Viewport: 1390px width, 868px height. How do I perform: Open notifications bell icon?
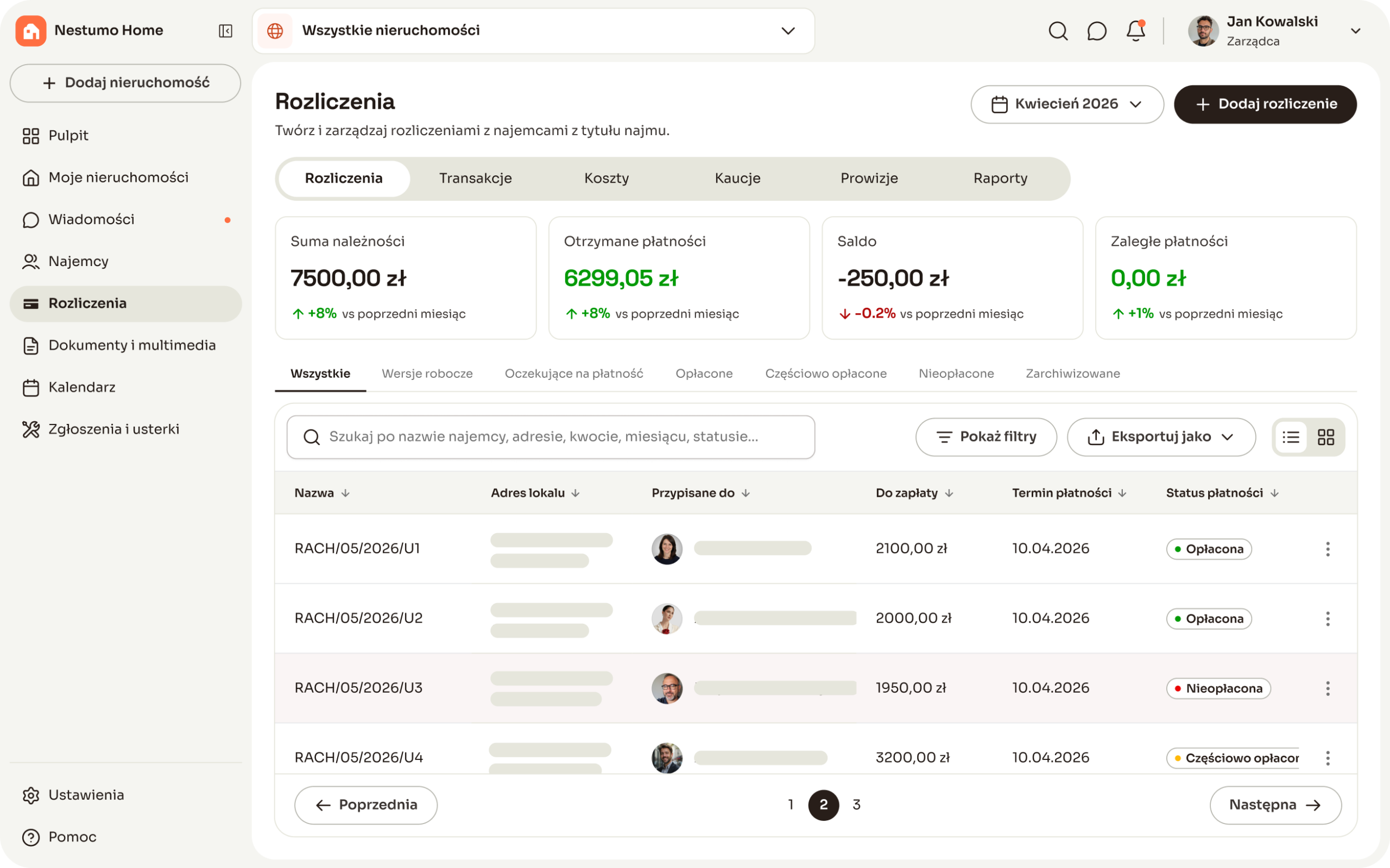coord(1136,31)
